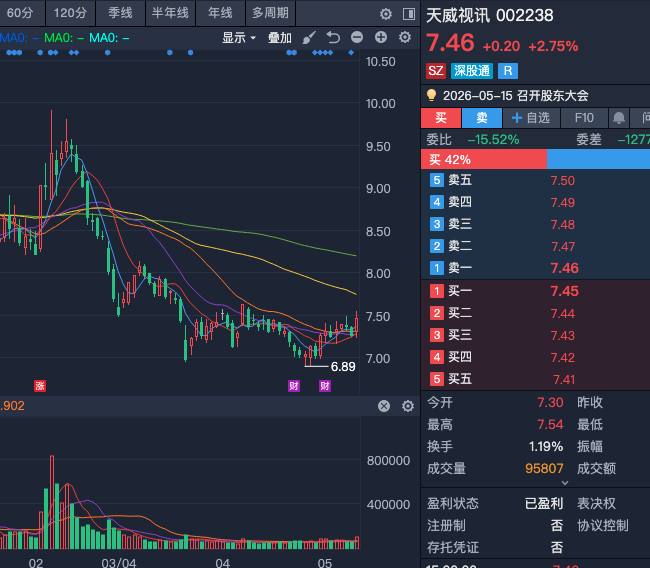Viewport: 650px width, 568px height.
Task: Switch to the 60分 period tab
Action: 20,13
